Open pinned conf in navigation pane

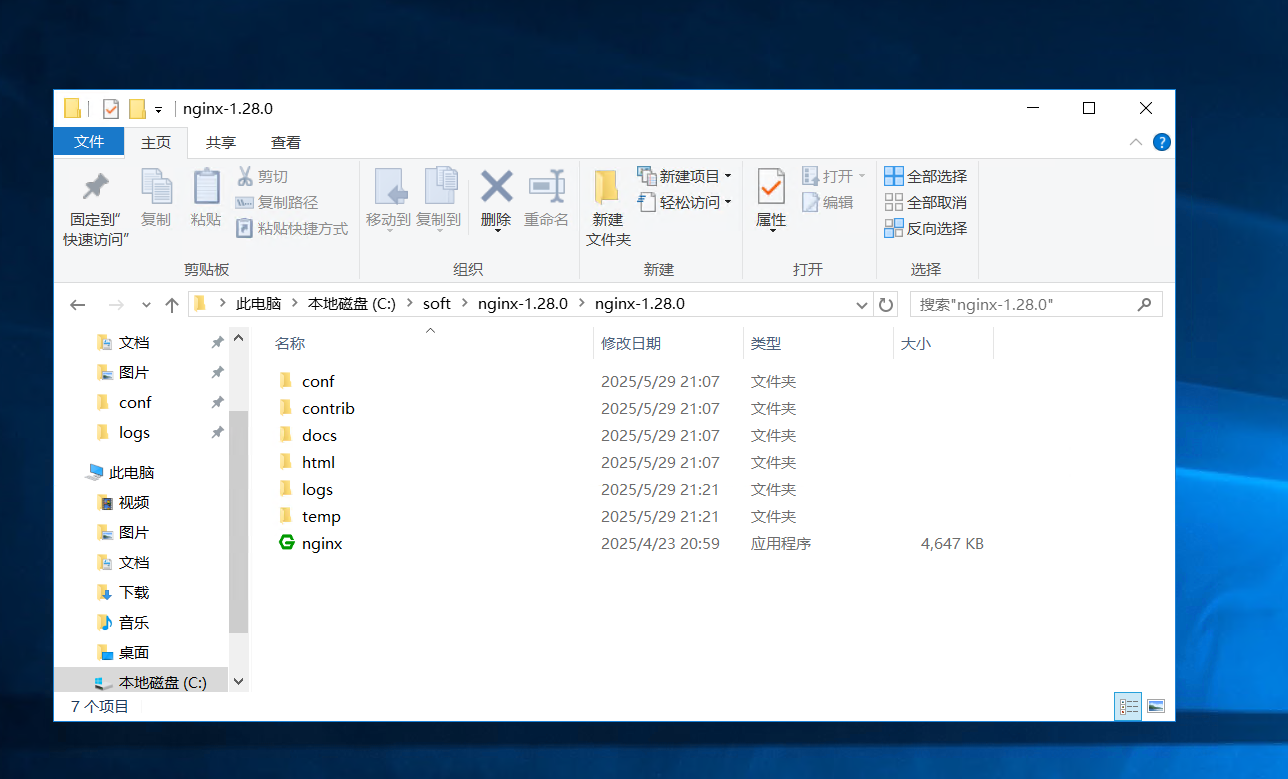pos(135,402)
